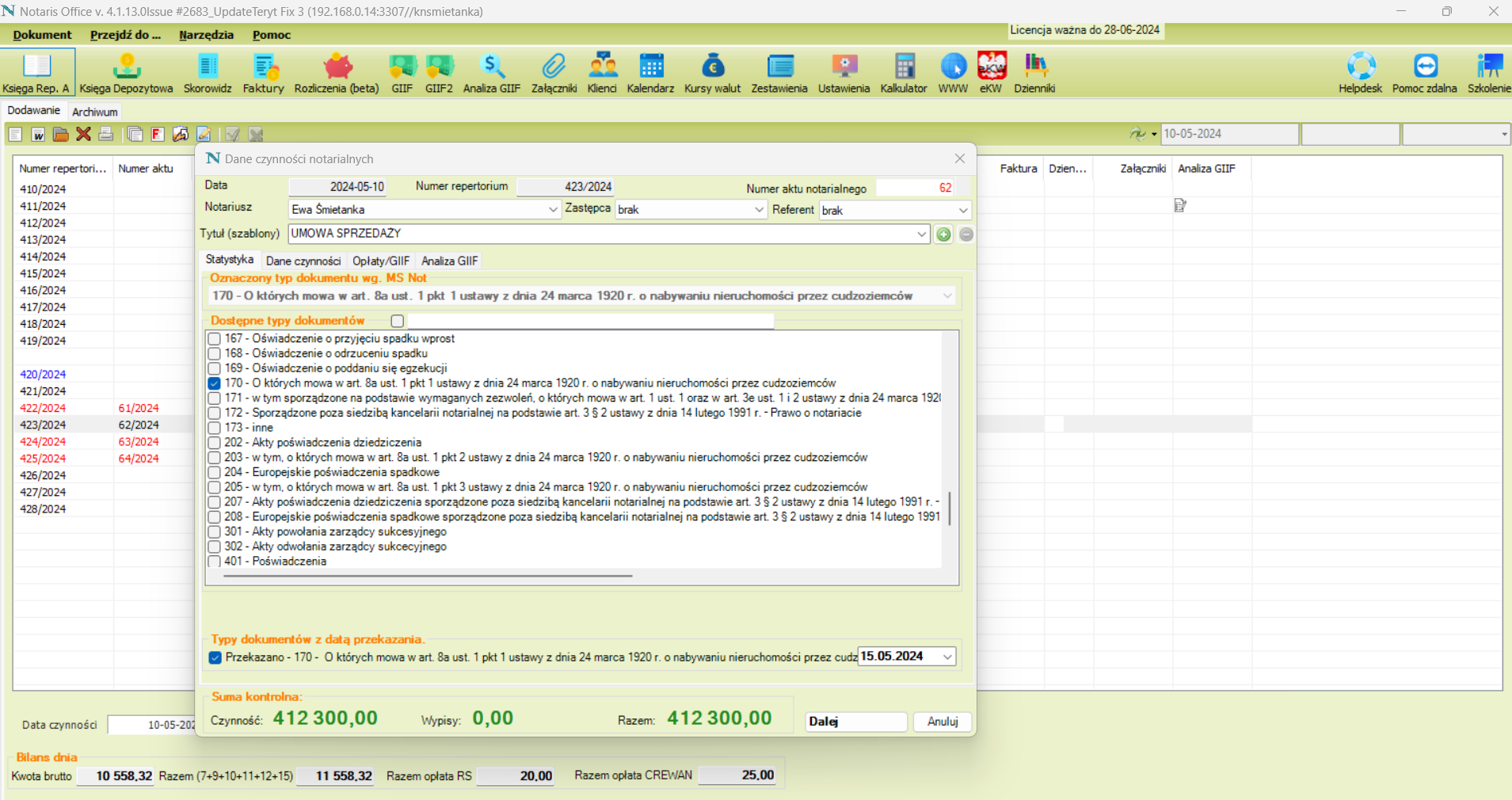Switch to Archiwum tab
The width and height of the screenshot is (1512, 800).
pyautogui.click(x=95, y=112)
